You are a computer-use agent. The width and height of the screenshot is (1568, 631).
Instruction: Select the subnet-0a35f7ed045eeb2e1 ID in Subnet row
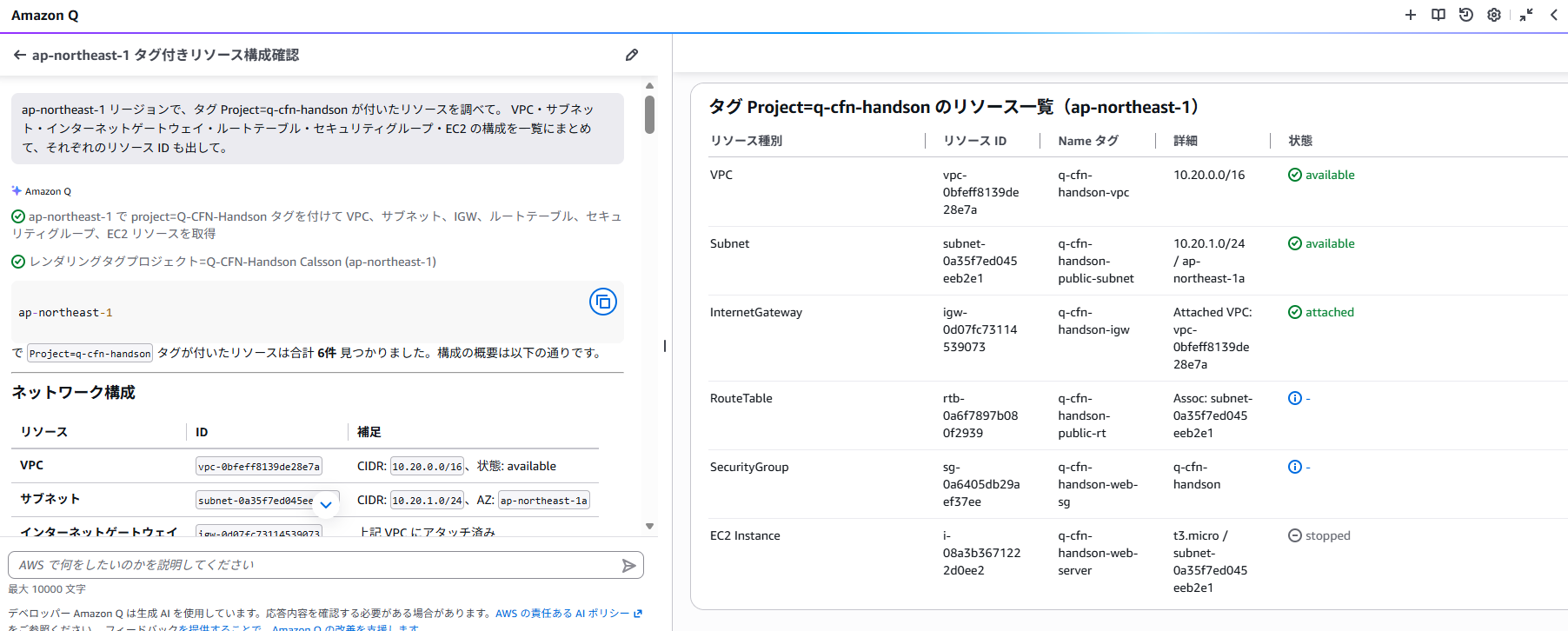(980, 261)
